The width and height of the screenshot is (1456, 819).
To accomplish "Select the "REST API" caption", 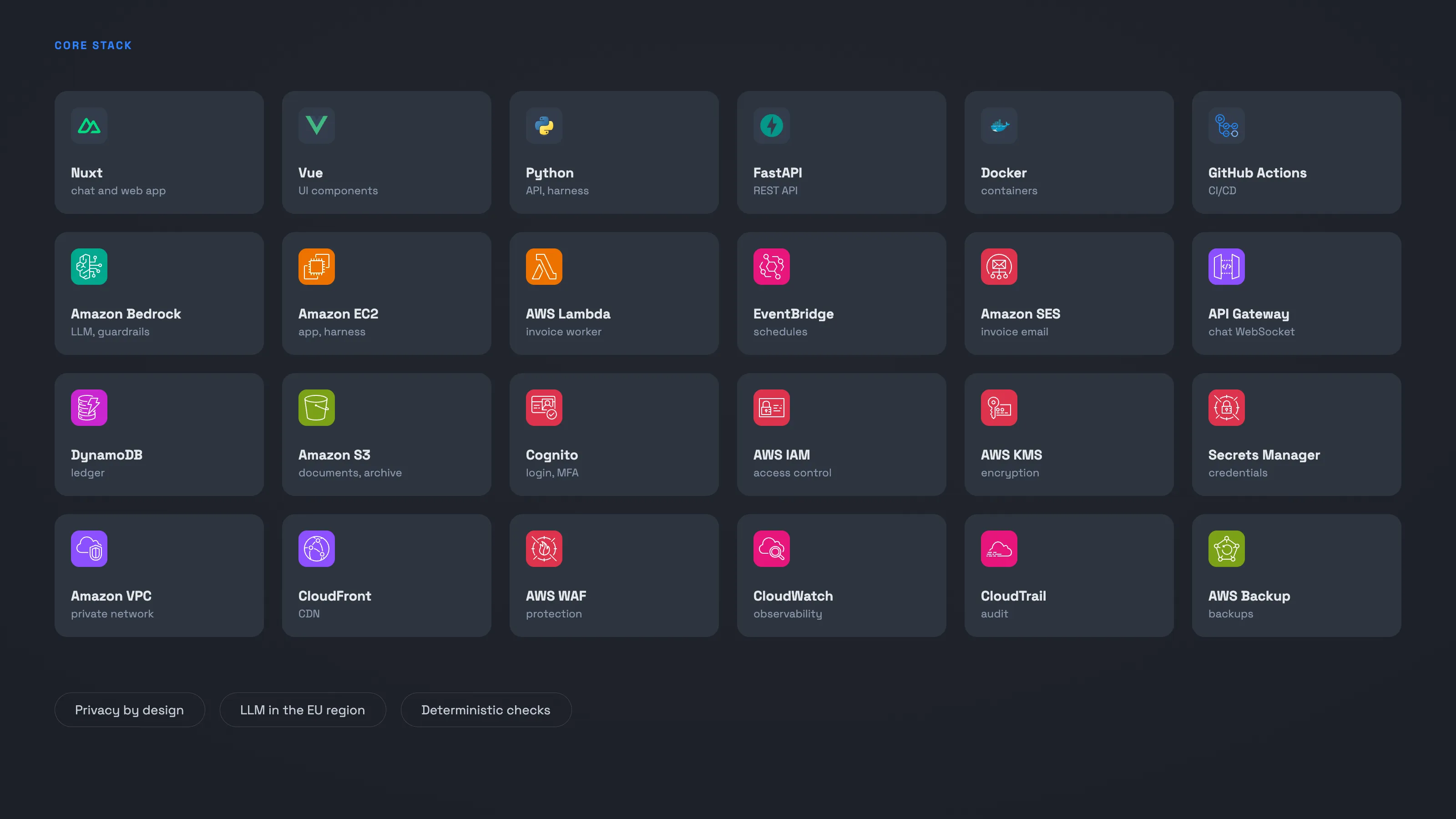I will click(775, 191).
